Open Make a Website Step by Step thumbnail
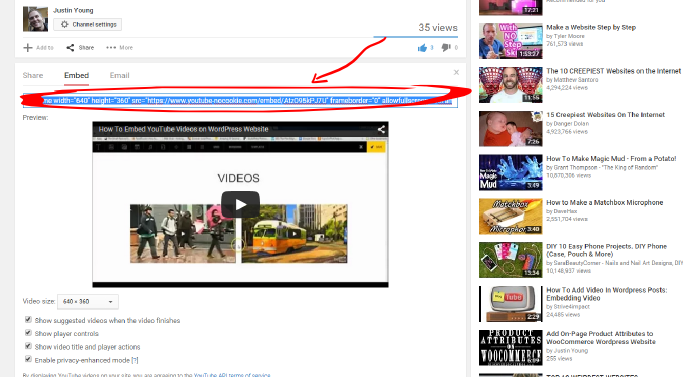Viewport: 688px width, 377px height. pos(511,41)
